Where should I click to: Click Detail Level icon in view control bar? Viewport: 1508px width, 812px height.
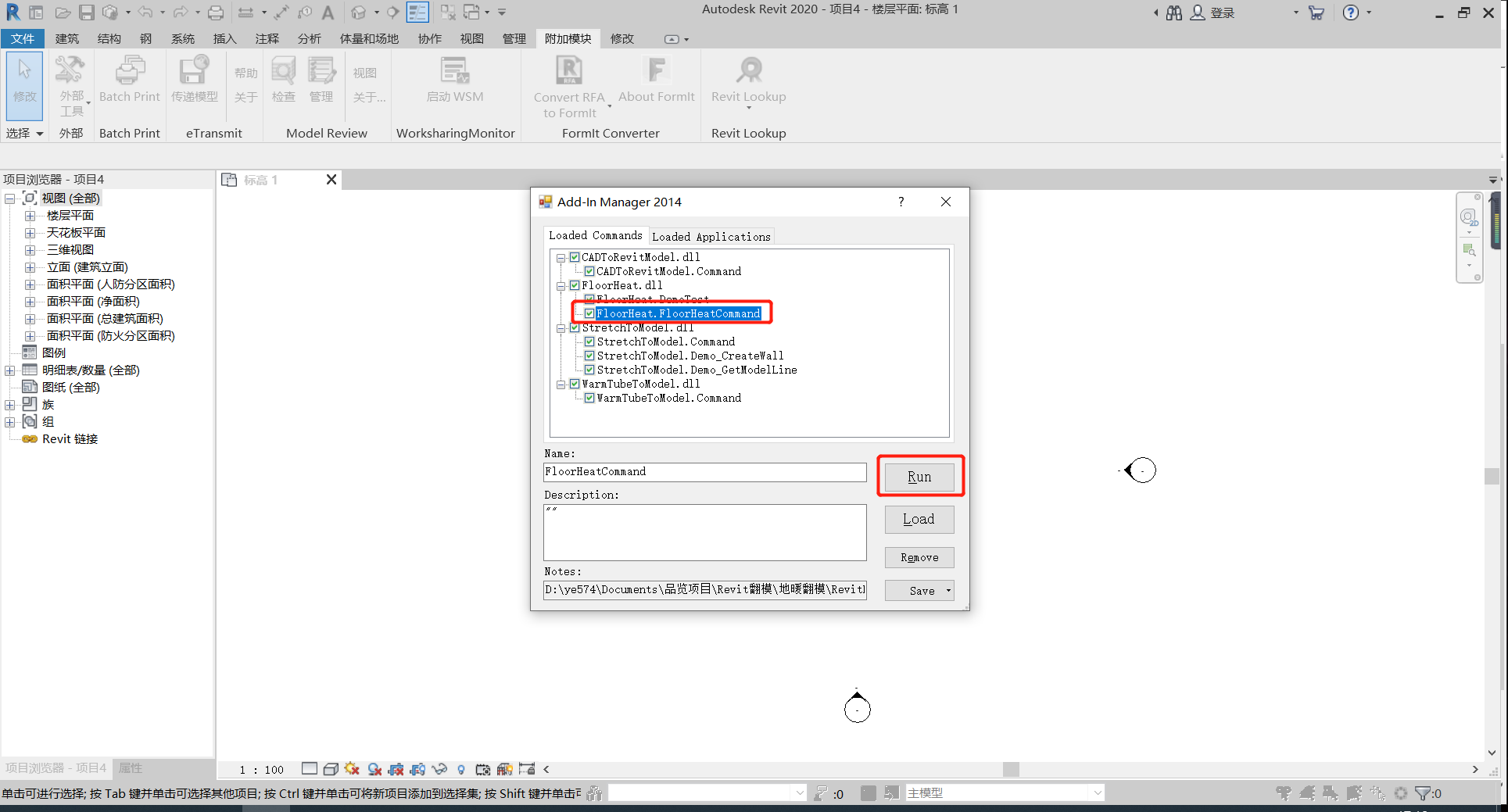(x=310, y=769)
